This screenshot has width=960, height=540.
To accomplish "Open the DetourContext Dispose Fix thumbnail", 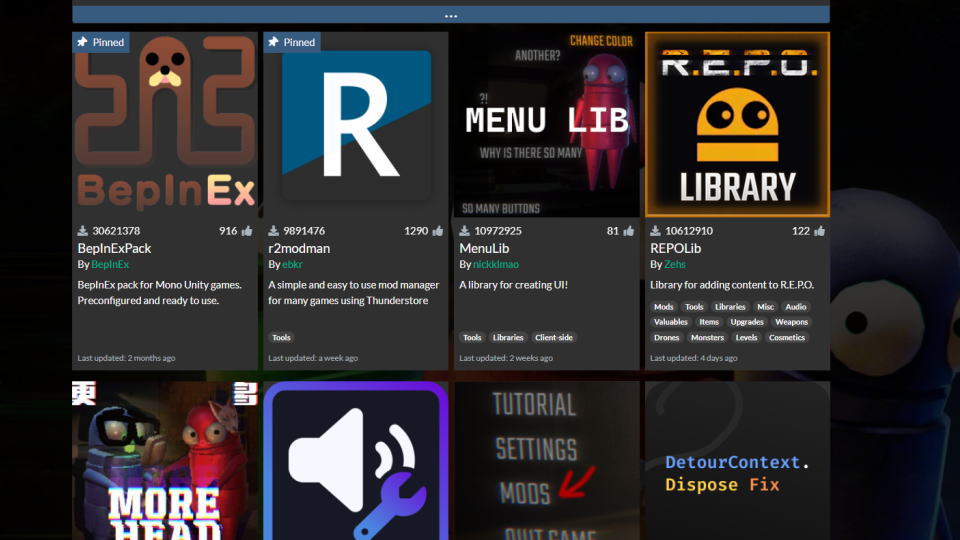I will (x=738, y=460).
